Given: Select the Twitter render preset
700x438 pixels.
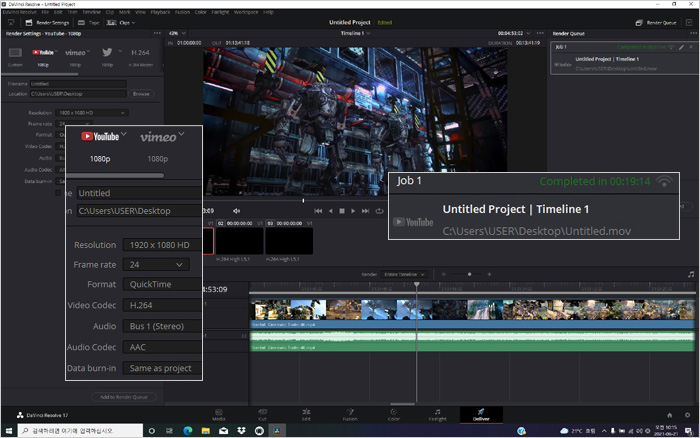Looking at the screenshot, I should point(107,57).
